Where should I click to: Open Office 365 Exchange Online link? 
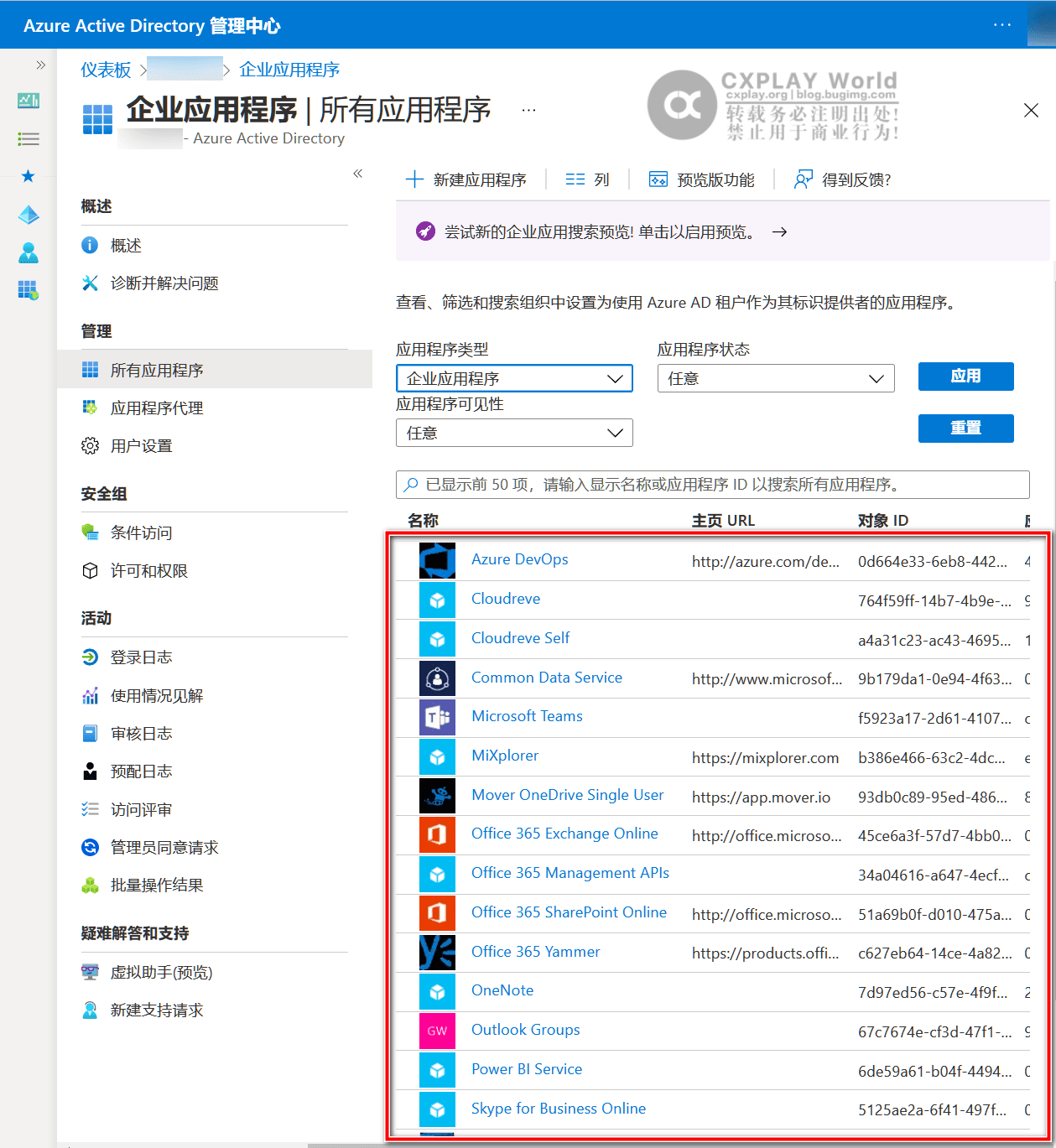pyautogui.click(x=564, y=834)
